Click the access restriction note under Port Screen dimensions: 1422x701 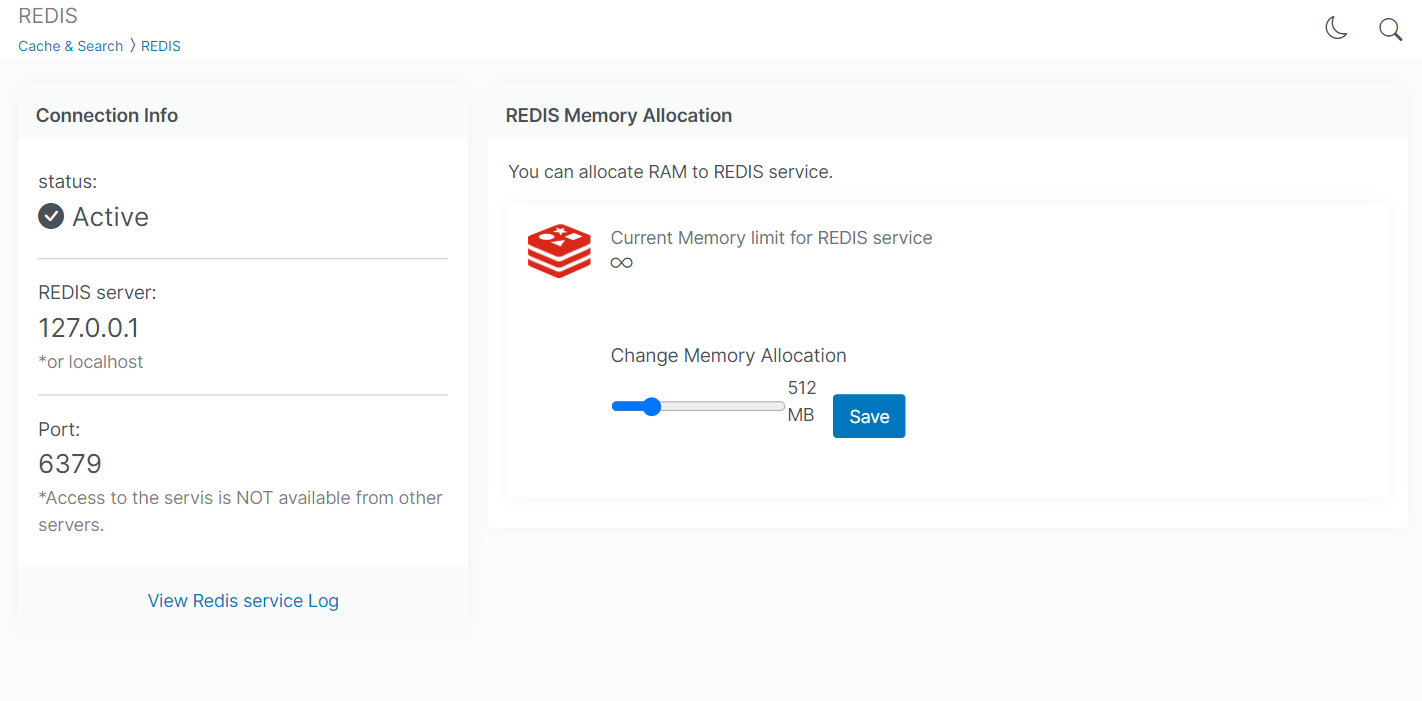pos(241,511)
